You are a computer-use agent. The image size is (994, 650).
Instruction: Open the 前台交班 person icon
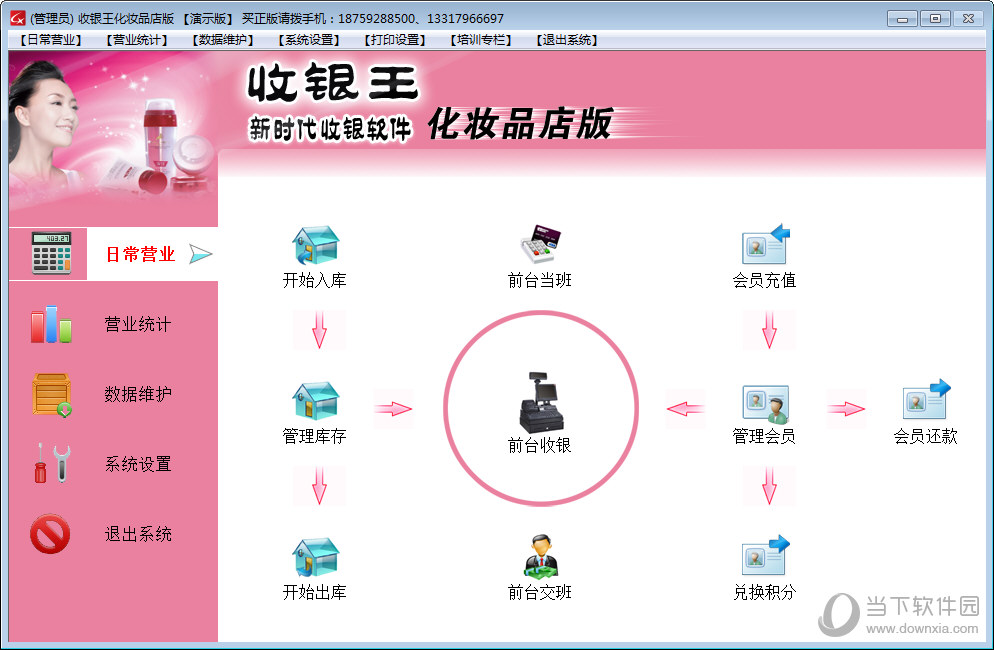point(540,557)
